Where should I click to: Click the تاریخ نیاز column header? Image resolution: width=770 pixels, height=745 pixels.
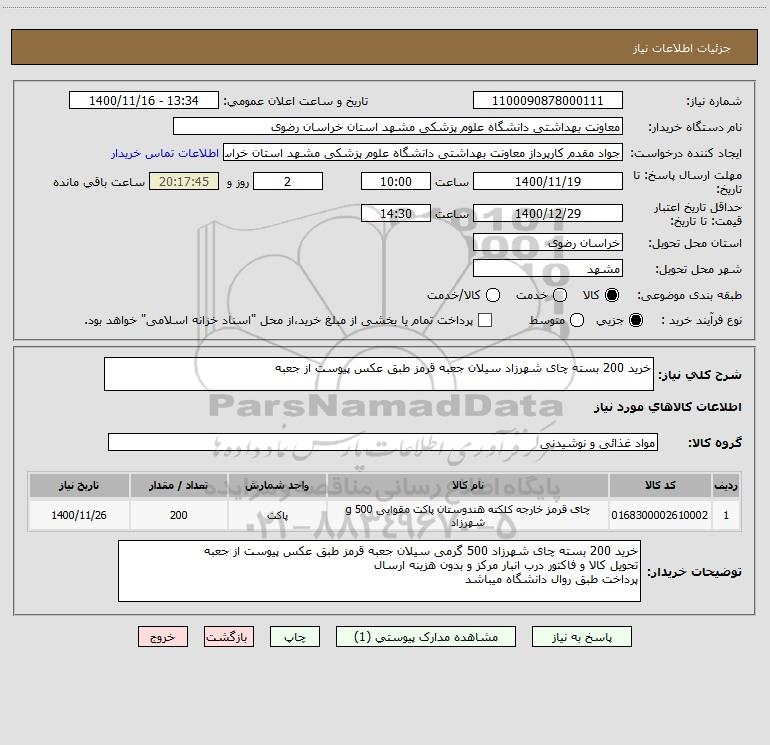(x=79, y=485)
